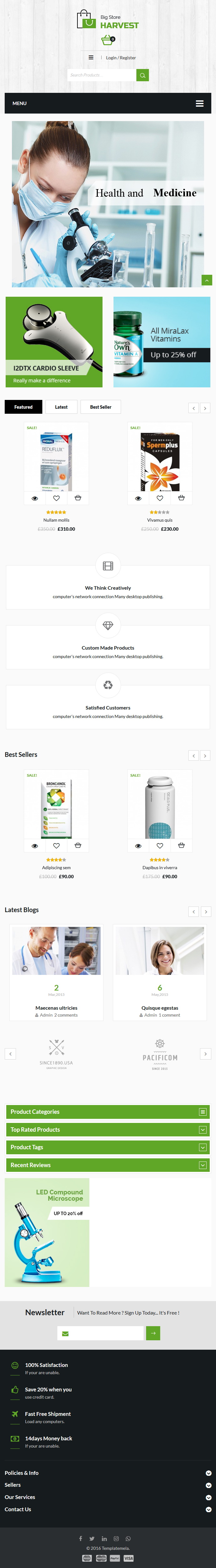Screen dimensions: 216x1568
Task: Open the shopping basket icon in header
Action: (x=107, y=40)
